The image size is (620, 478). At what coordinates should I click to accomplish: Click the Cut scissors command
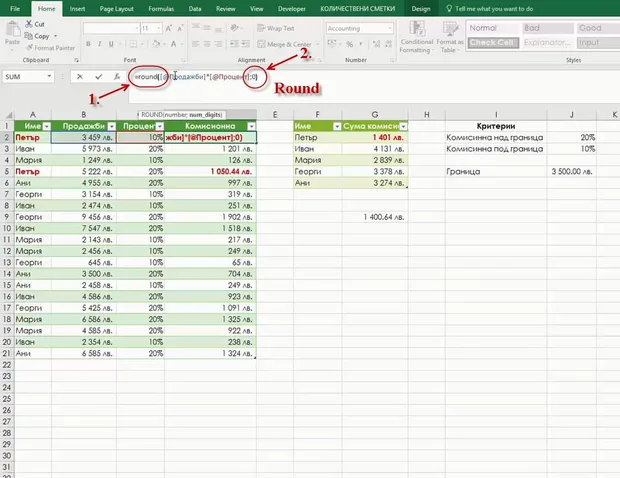(x=35, y=24)
